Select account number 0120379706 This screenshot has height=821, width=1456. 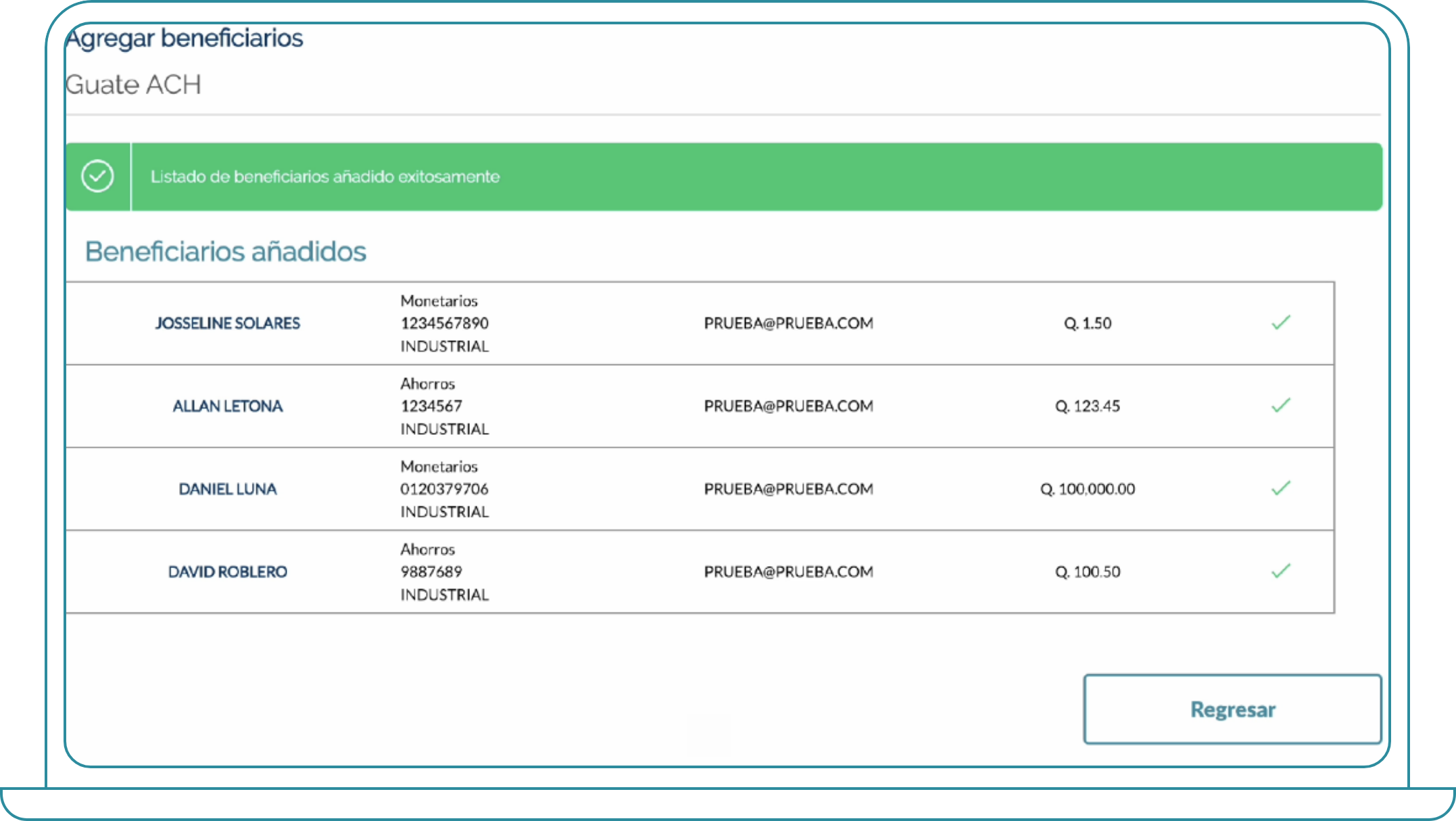click(x=444, y=489)
